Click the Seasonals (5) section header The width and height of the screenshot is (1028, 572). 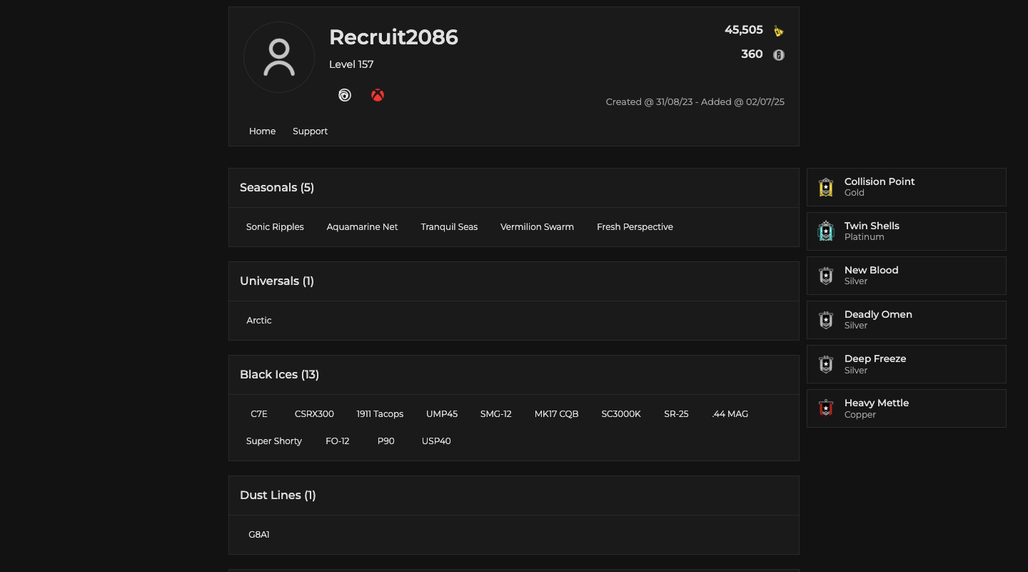coord(277,188)
